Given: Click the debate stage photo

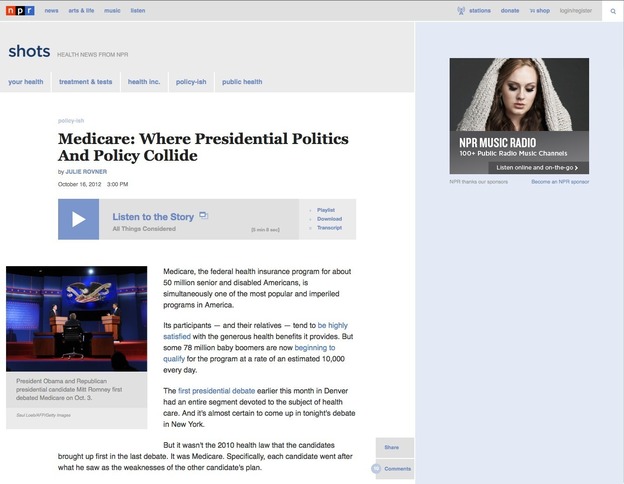Looking at the screenshot, I should [76, 319].
